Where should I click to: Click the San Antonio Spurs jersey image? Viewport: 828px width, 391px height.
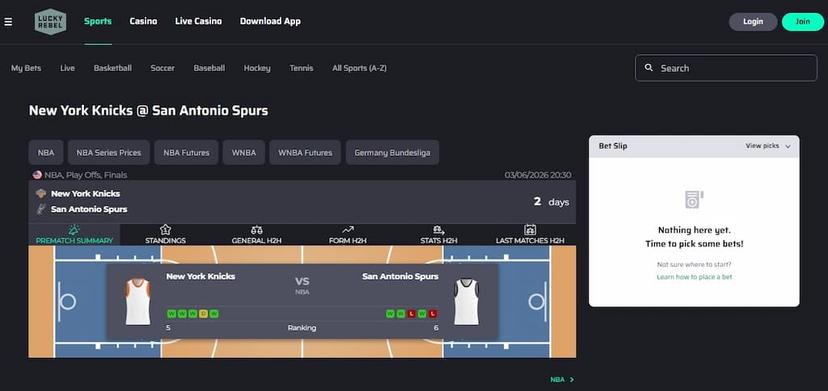pyautogui.click(x=466, y=302)
